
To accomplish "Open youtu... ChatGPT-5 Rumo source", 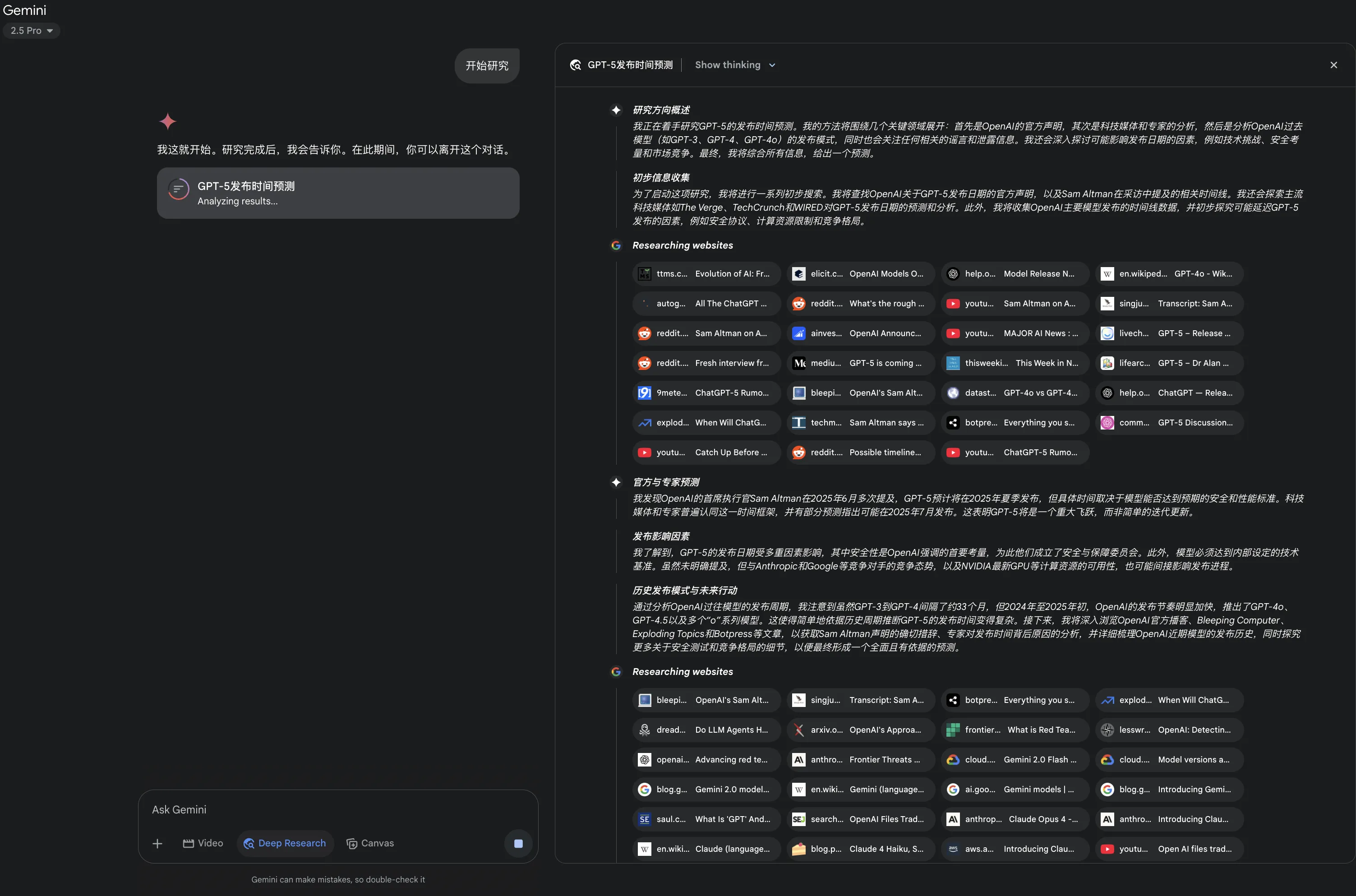I will pos(1015,452).
